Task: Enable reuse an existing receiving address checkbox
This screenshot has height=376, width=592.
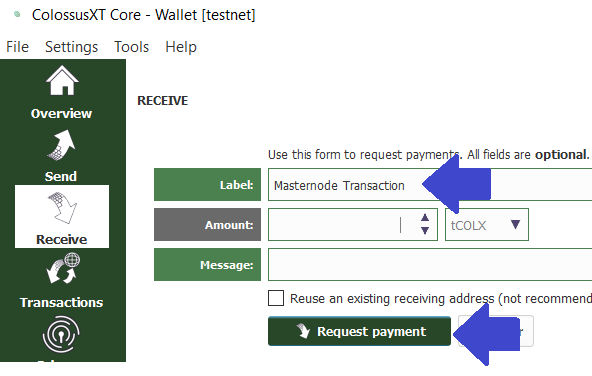Action: tap(276, 298)
